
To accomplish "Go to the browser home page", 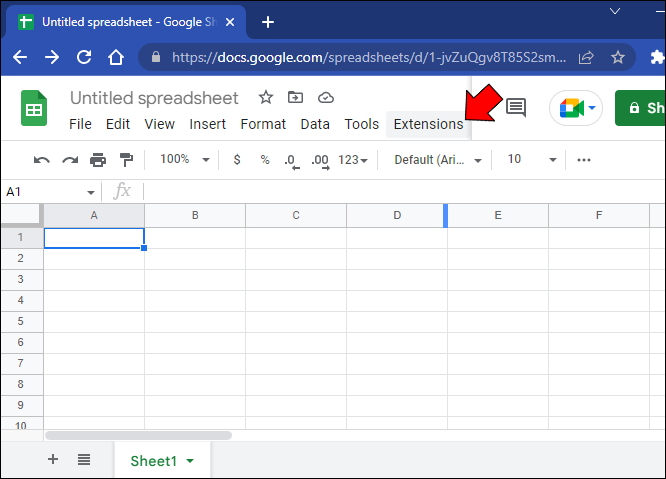I will 116,56.
